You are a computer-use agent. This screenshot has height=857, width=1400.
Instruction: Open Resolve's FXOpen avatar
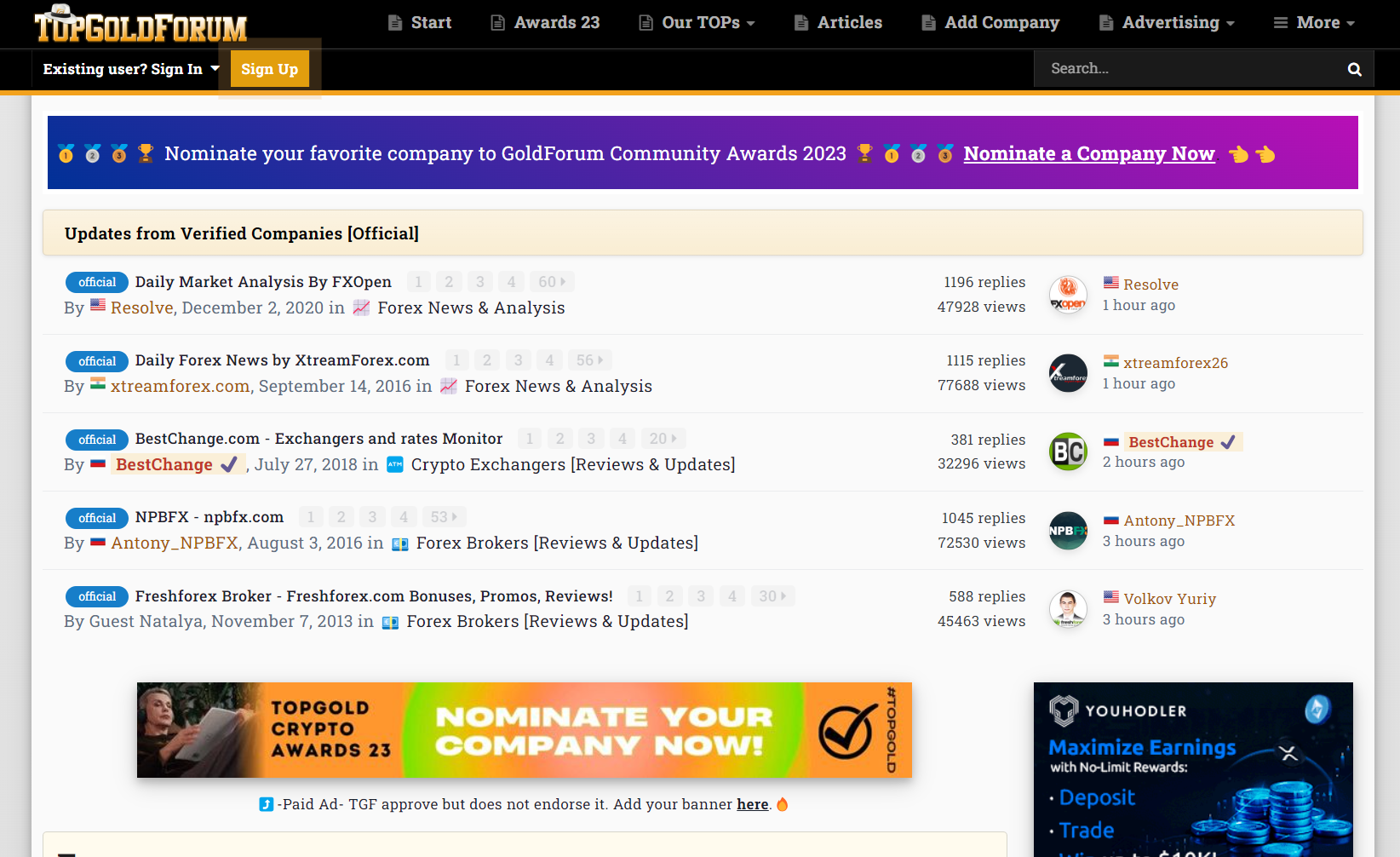[1068, 295]
